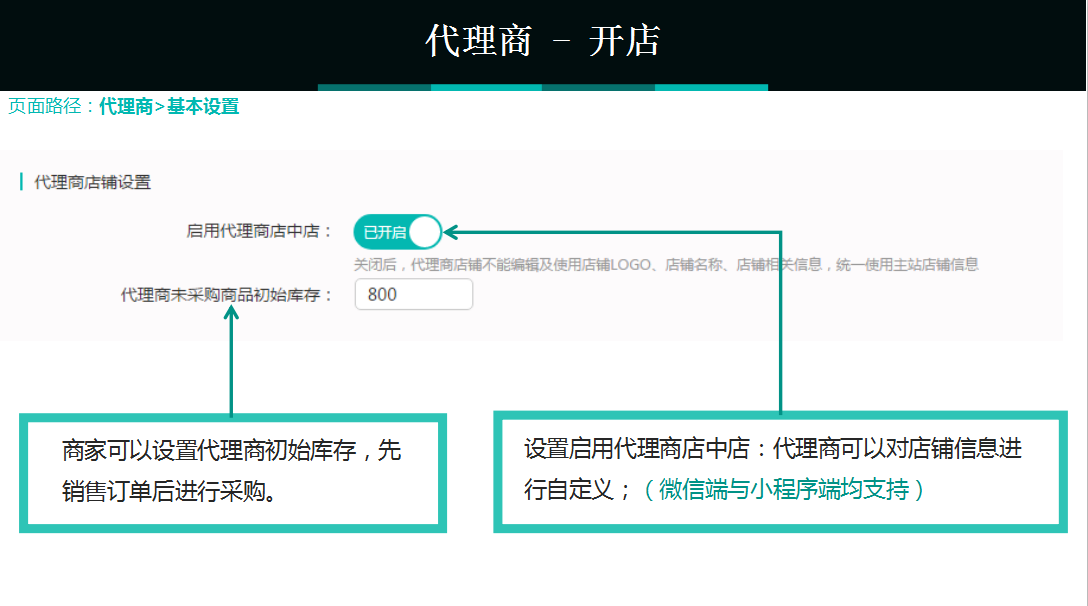Open the 基本设置 breadcrumb link
1088x606 pixels.
click(203, 107)
